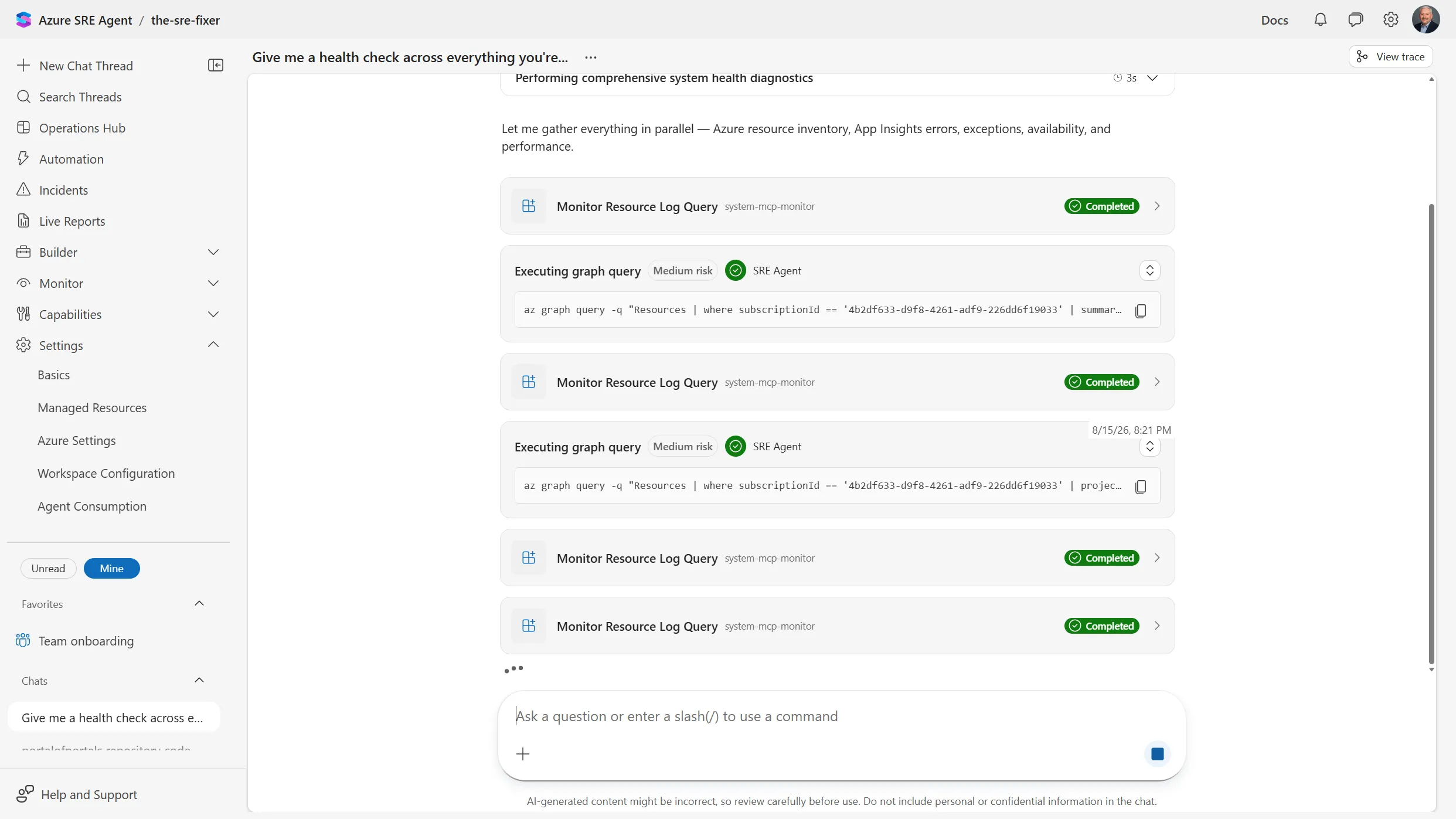1456x819 pixels.
Task: Open Workspace Configuration
Action: [106, 474]
